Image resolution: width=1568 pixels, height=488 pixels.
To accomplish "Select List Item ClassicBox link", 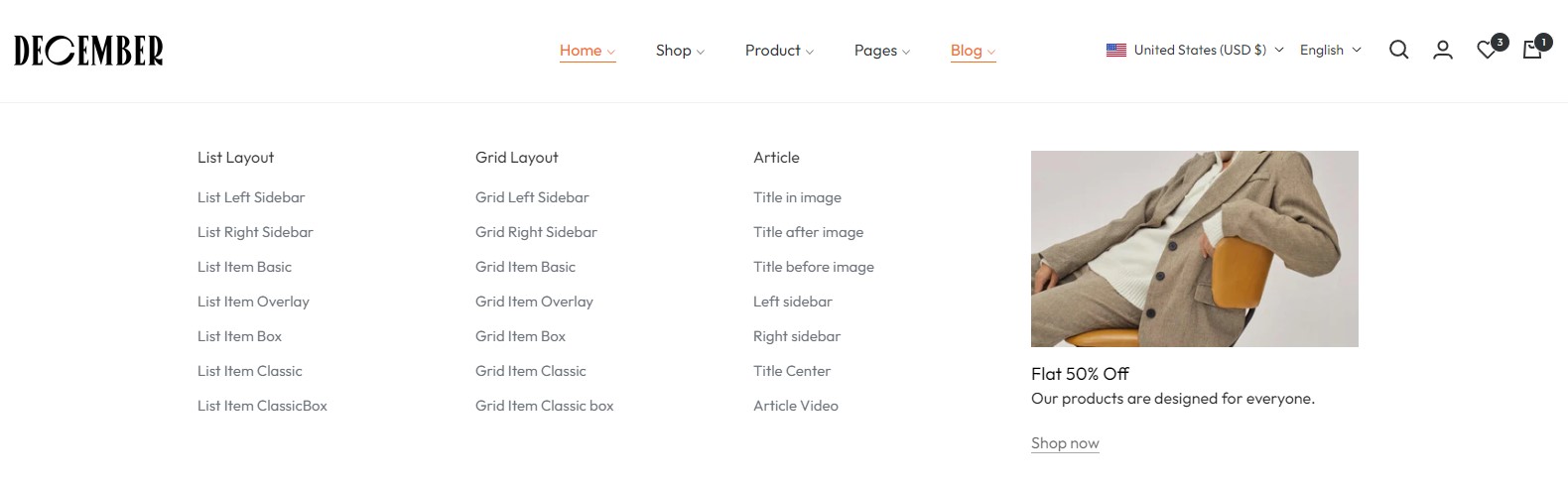I will 262,406.
